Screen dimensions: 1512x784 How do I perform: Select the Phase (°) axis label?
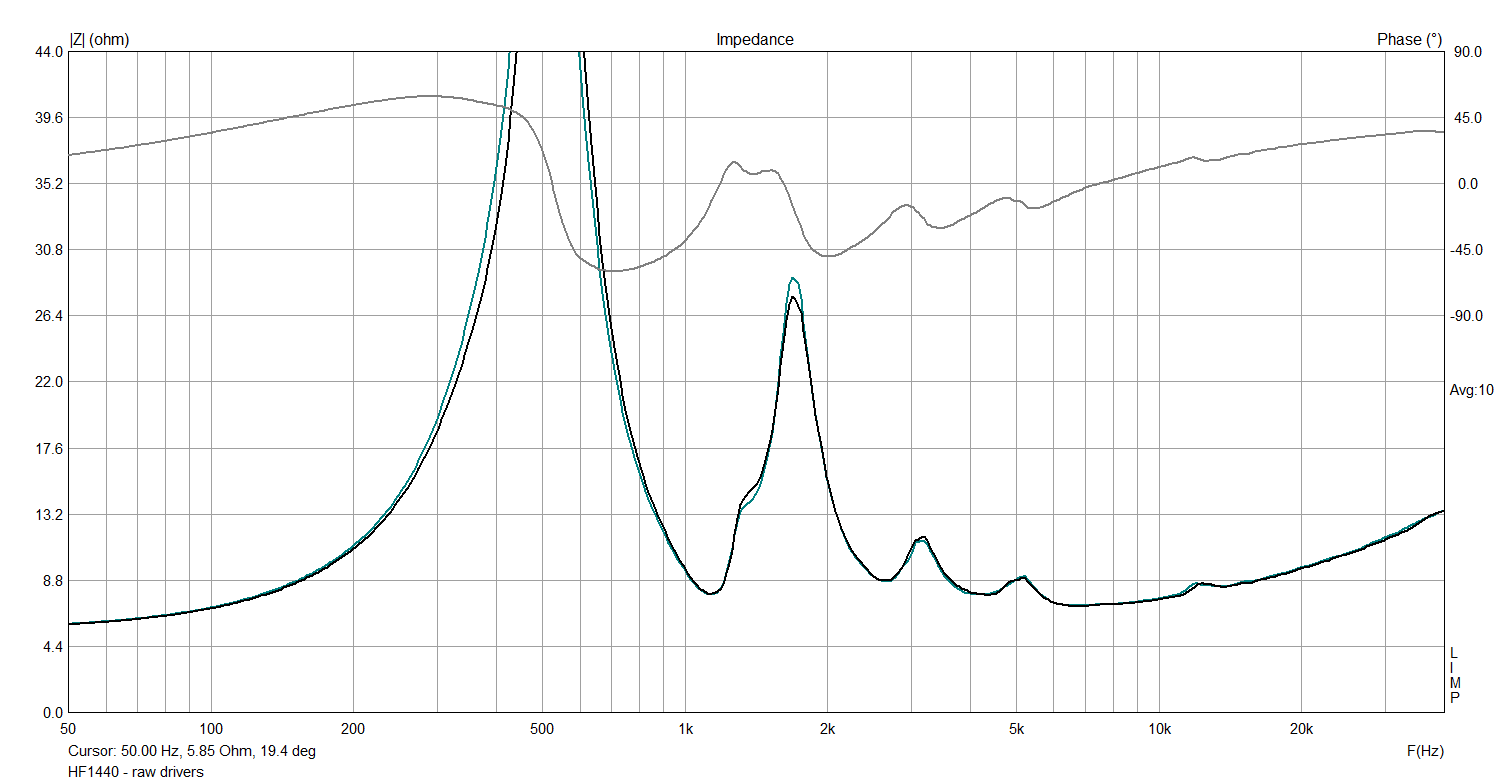1410,40
